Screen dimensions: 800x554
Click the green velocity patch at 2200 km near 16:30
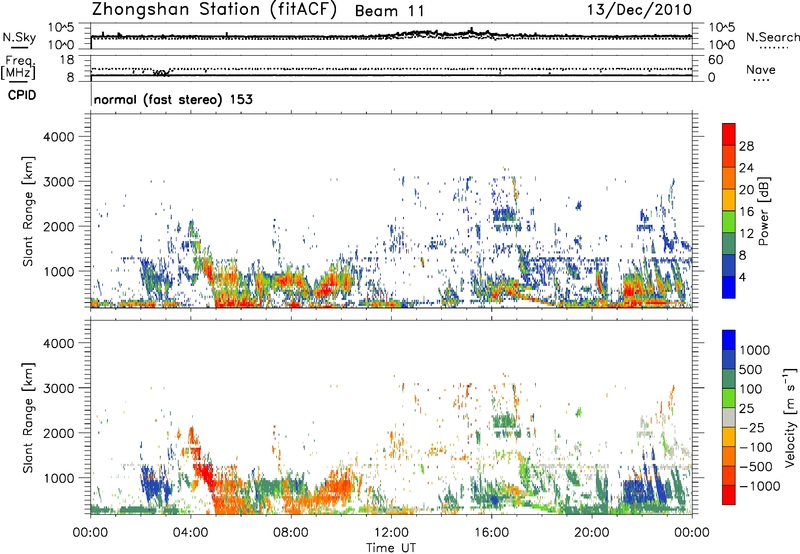point(506,422)
